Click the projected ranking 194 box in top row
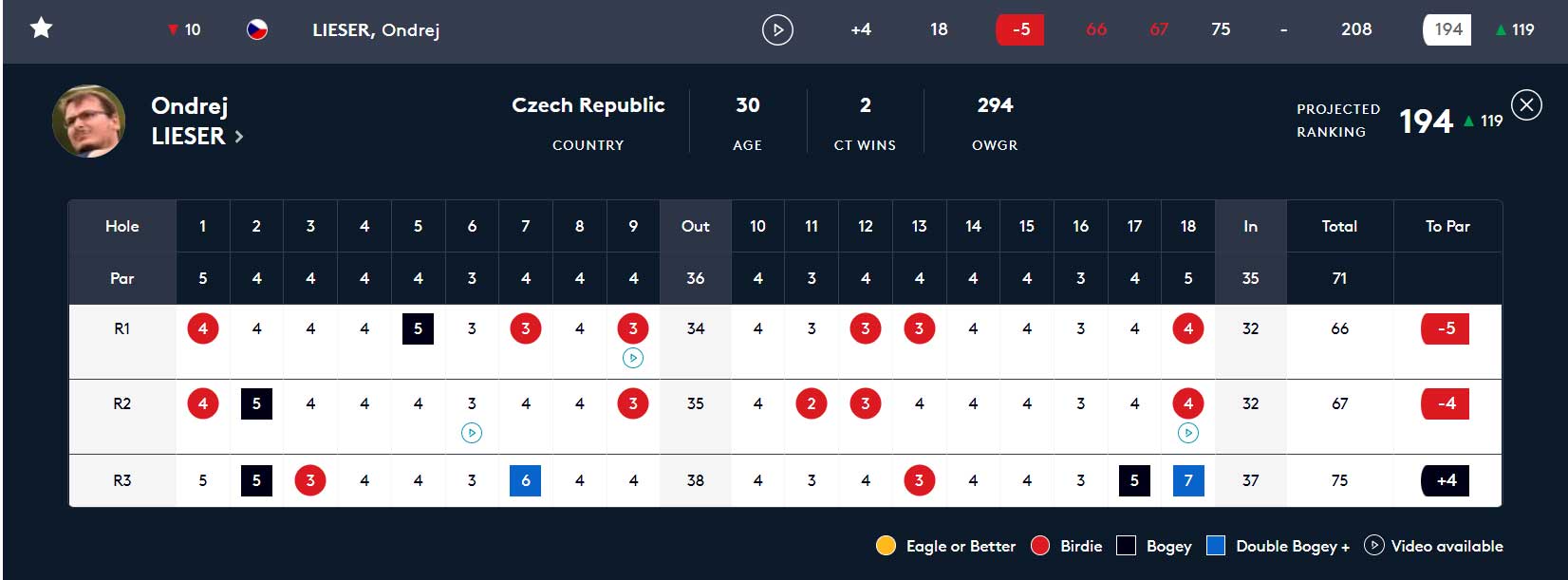Viewport: 1568px width, 580px height. (x=1447, y=29)
